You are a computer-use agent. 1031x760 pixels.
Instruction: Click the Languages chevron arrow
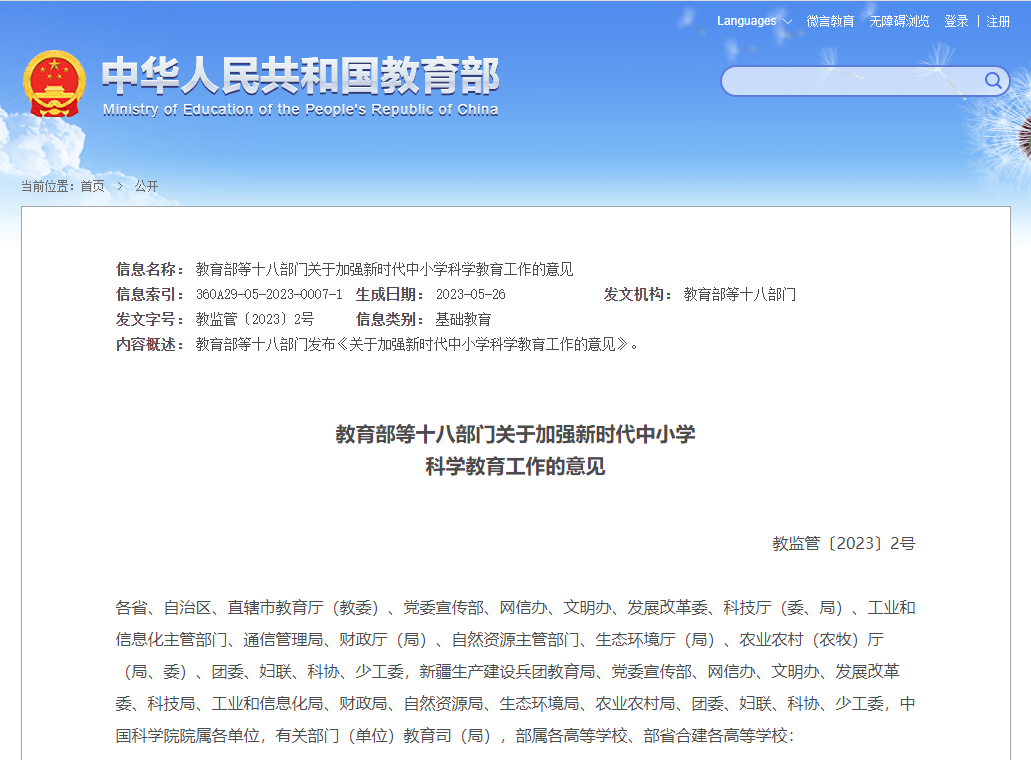tap(787, 22)
